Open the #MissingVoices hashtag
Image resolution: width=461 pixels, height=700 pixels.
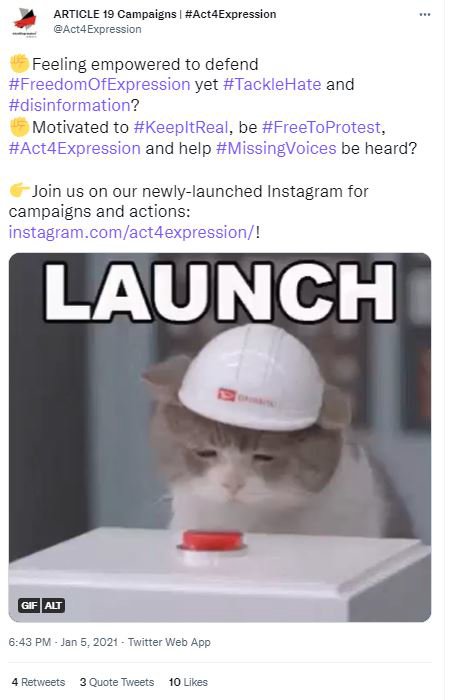pyautogui.click(x=276, y=148)
